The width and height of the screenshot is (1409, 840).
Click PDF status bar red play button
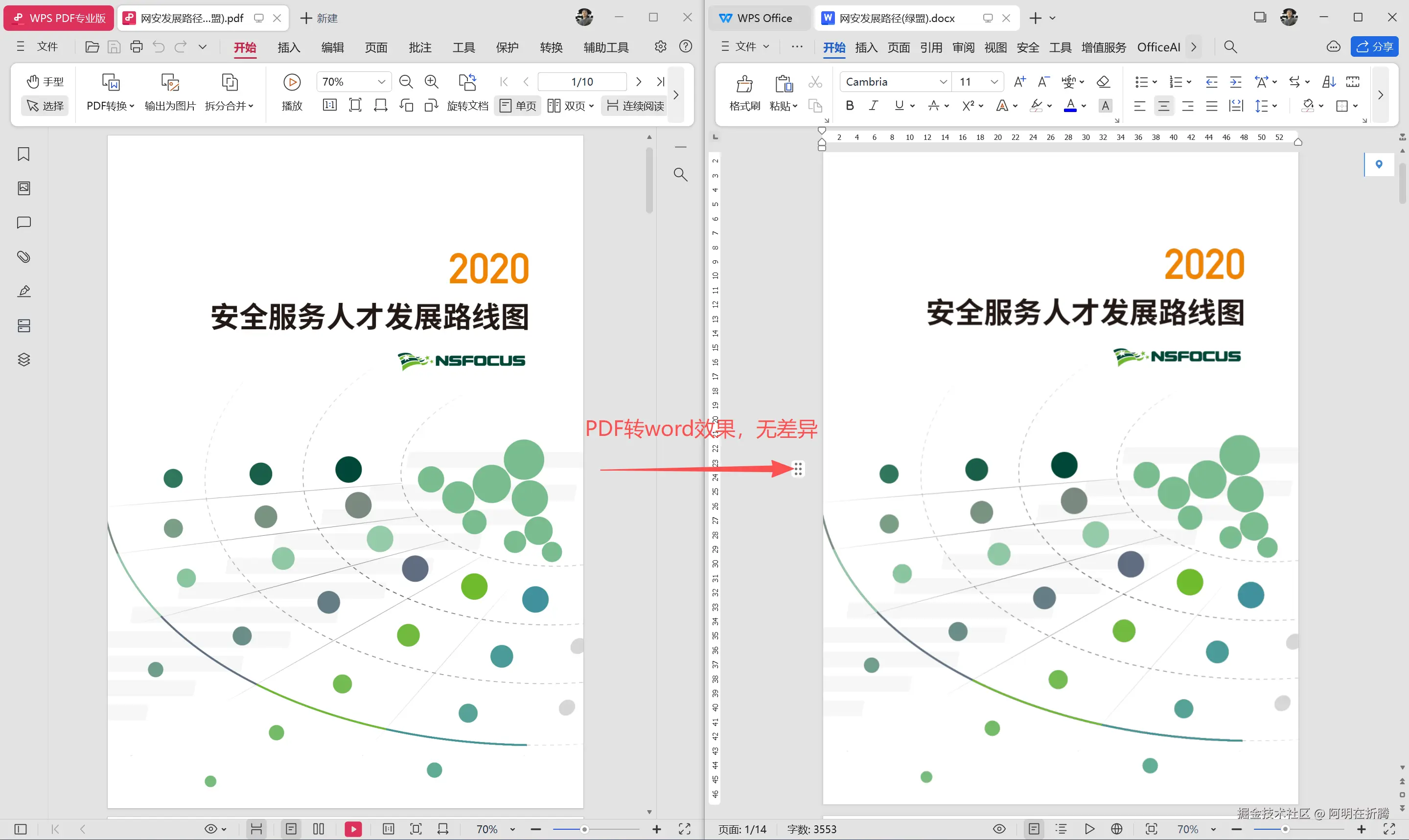point(353,829)
